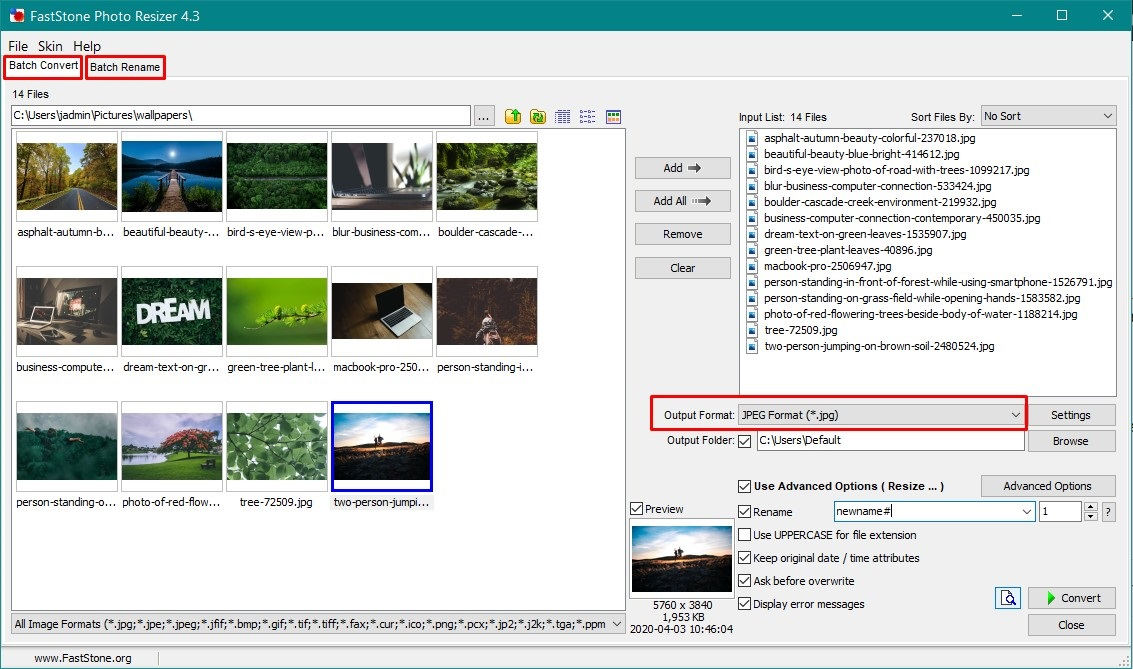Disable Keep original date / time attributes
Image resolution: width=1133 pixels, height=669 pixels.
tap(744, 558)
